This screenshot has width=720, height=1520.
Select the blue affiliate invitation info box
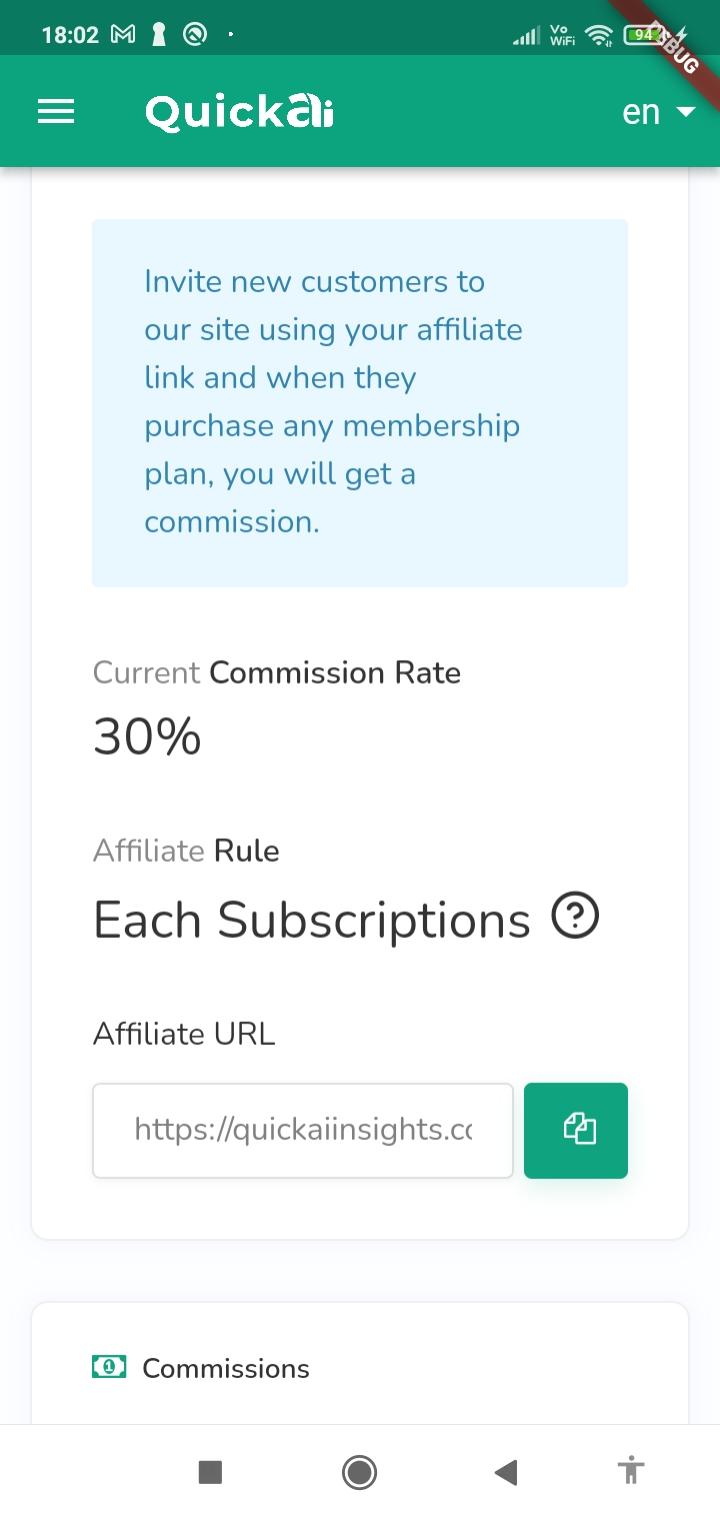360,403
